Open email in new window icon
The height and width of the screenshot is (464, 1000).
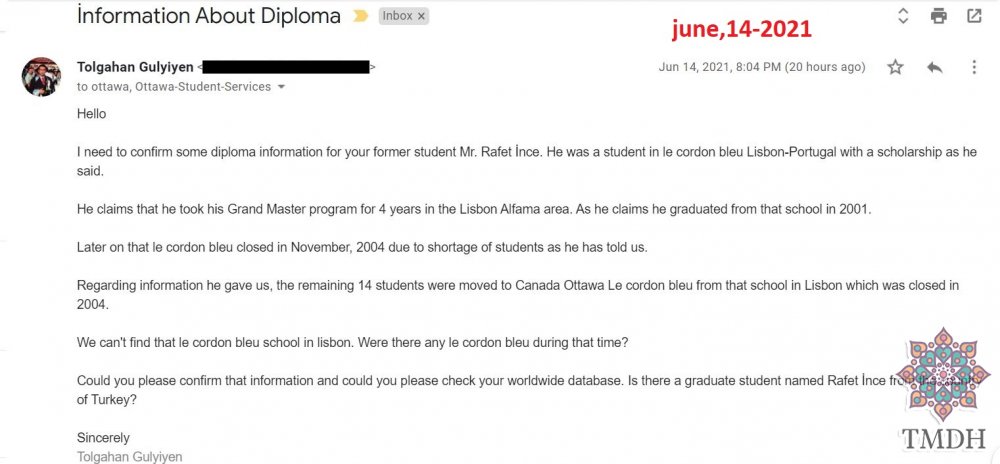coord(974,16)
